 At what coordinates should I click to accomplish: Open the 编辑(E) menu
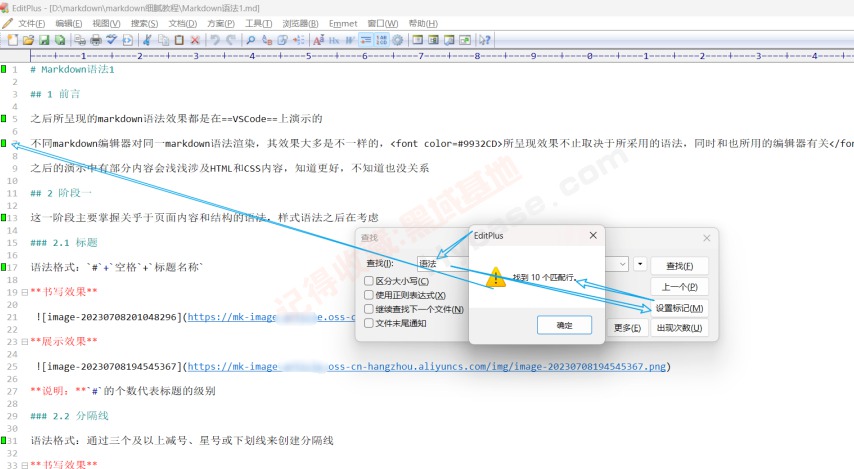(69, 23)
